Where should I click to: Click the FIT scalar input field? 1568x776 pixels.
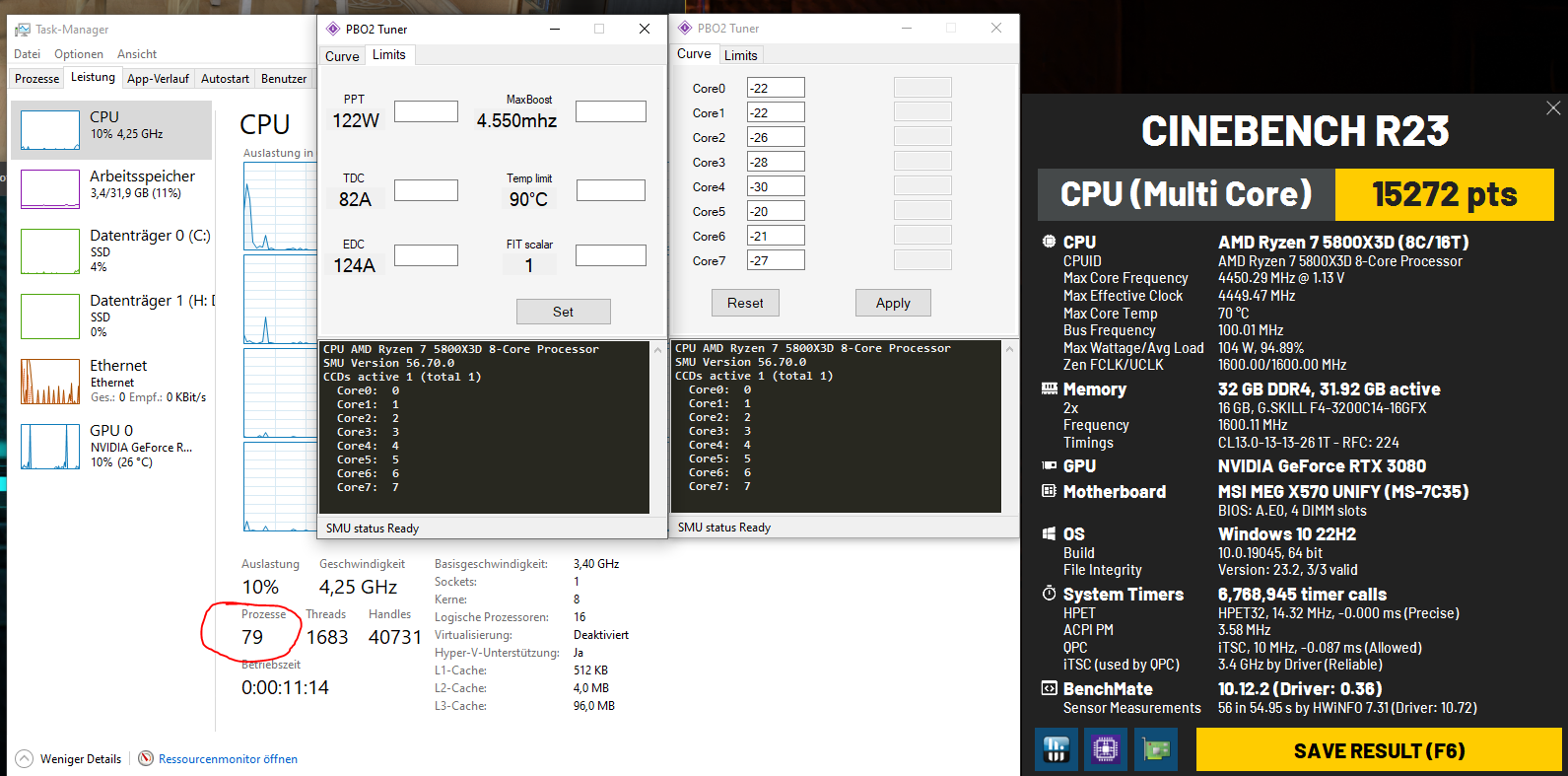pyautogui.click(x=611, y=255)
